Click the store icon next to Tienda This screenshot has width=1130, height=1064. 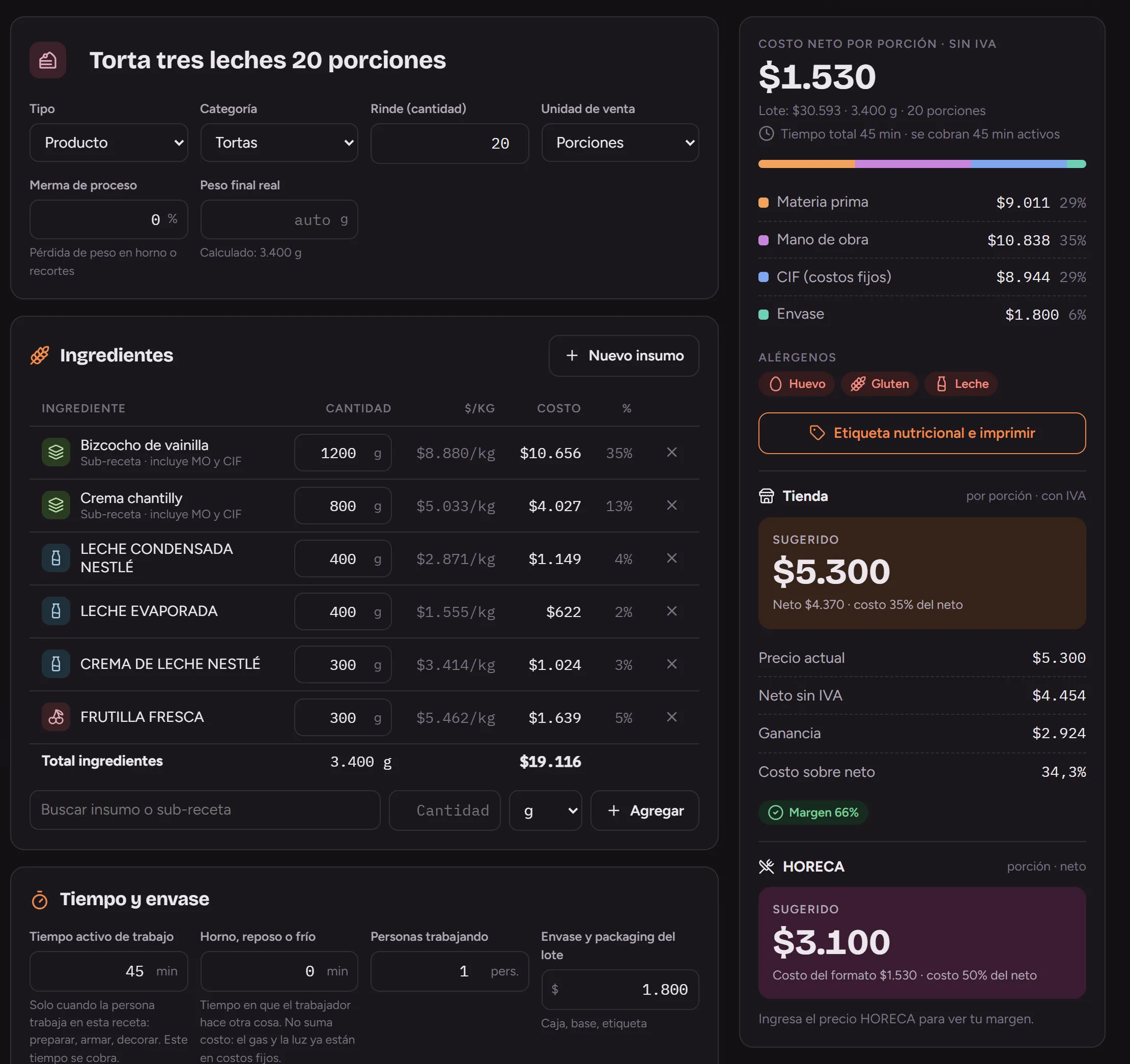click(766, 496)
